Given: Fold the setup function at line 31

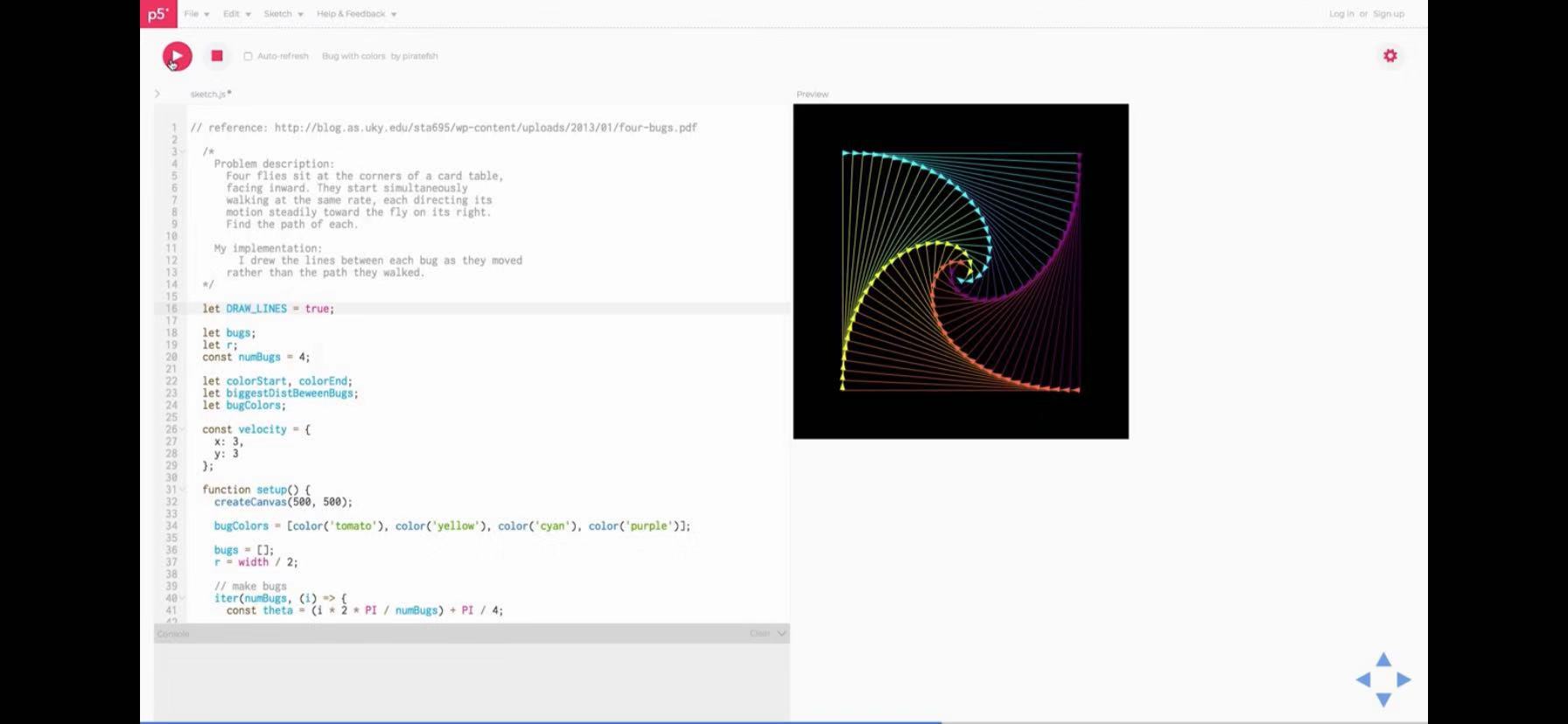Looking at the screenshot, I should tap(183, 490).
